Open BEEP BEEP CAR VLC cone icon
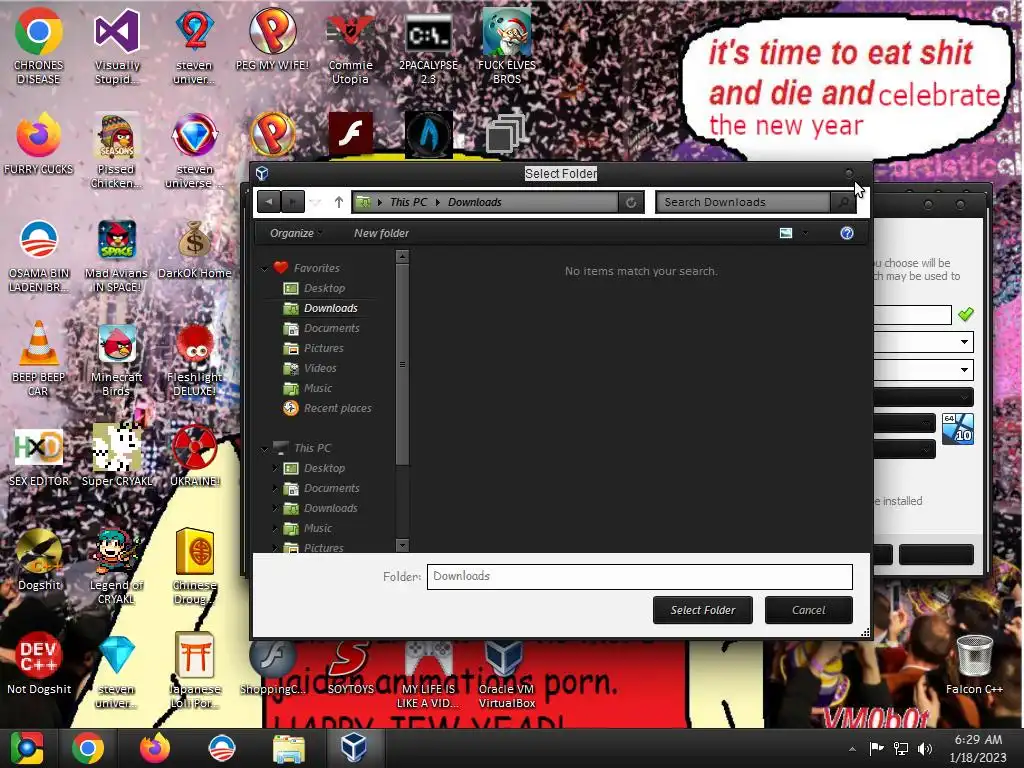Viewport: 1024px width, 768px height. coord(39,358)
